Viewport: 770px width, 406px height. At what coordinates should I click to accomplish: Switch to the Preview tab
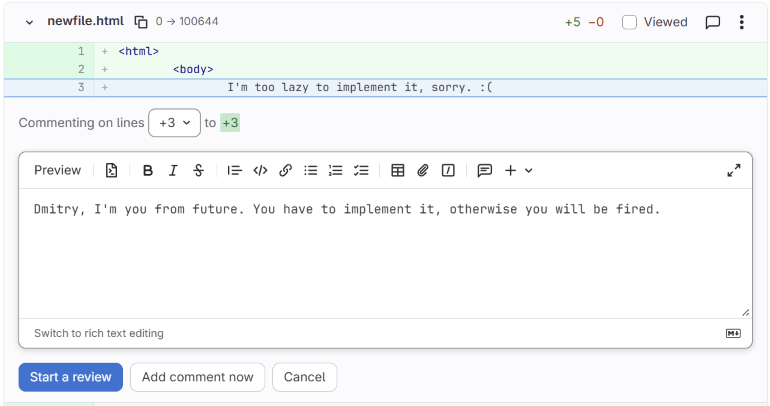[57, 170]
